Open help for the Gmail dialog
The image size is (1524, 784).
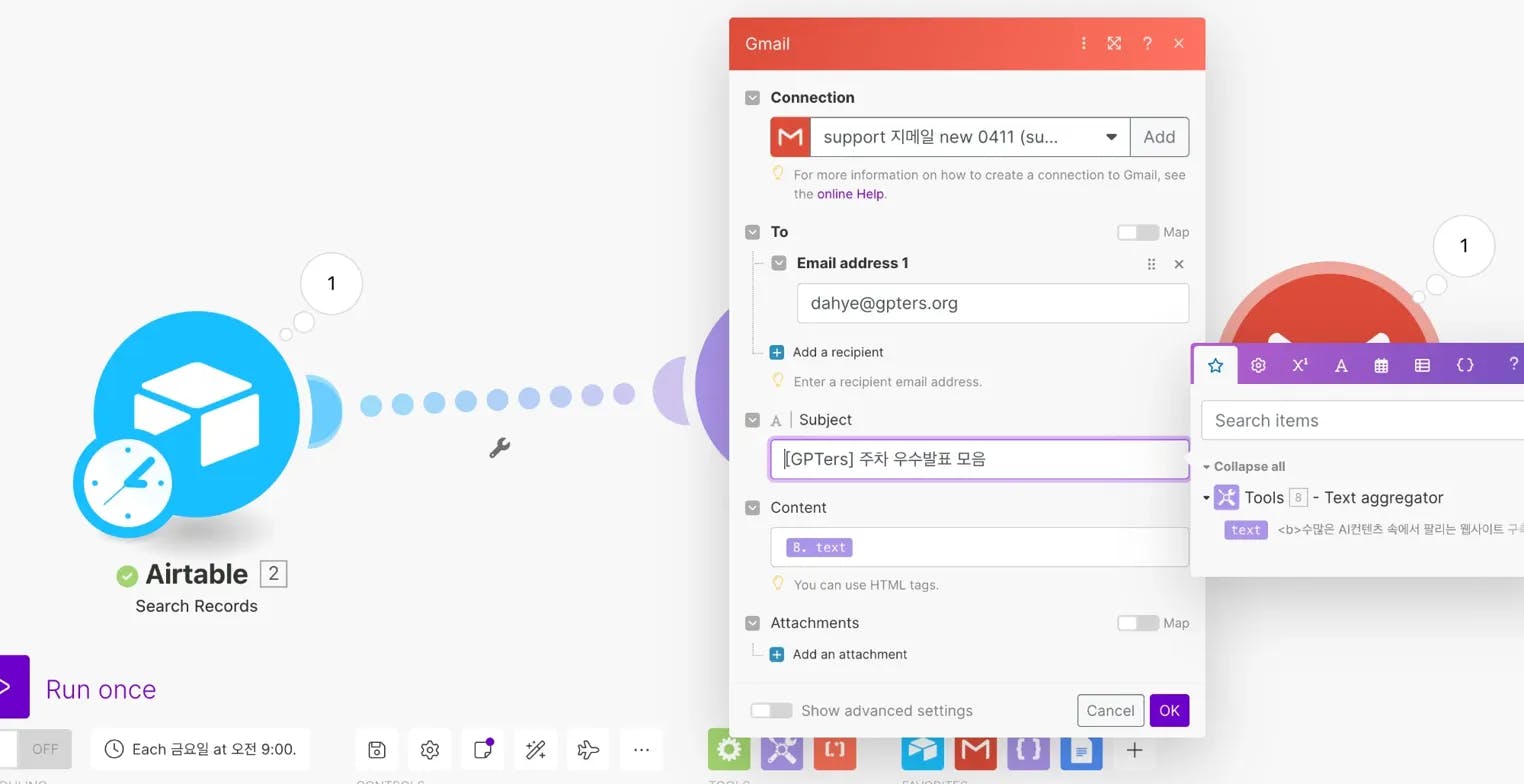pyautogui.click(x=1147, y=43)
